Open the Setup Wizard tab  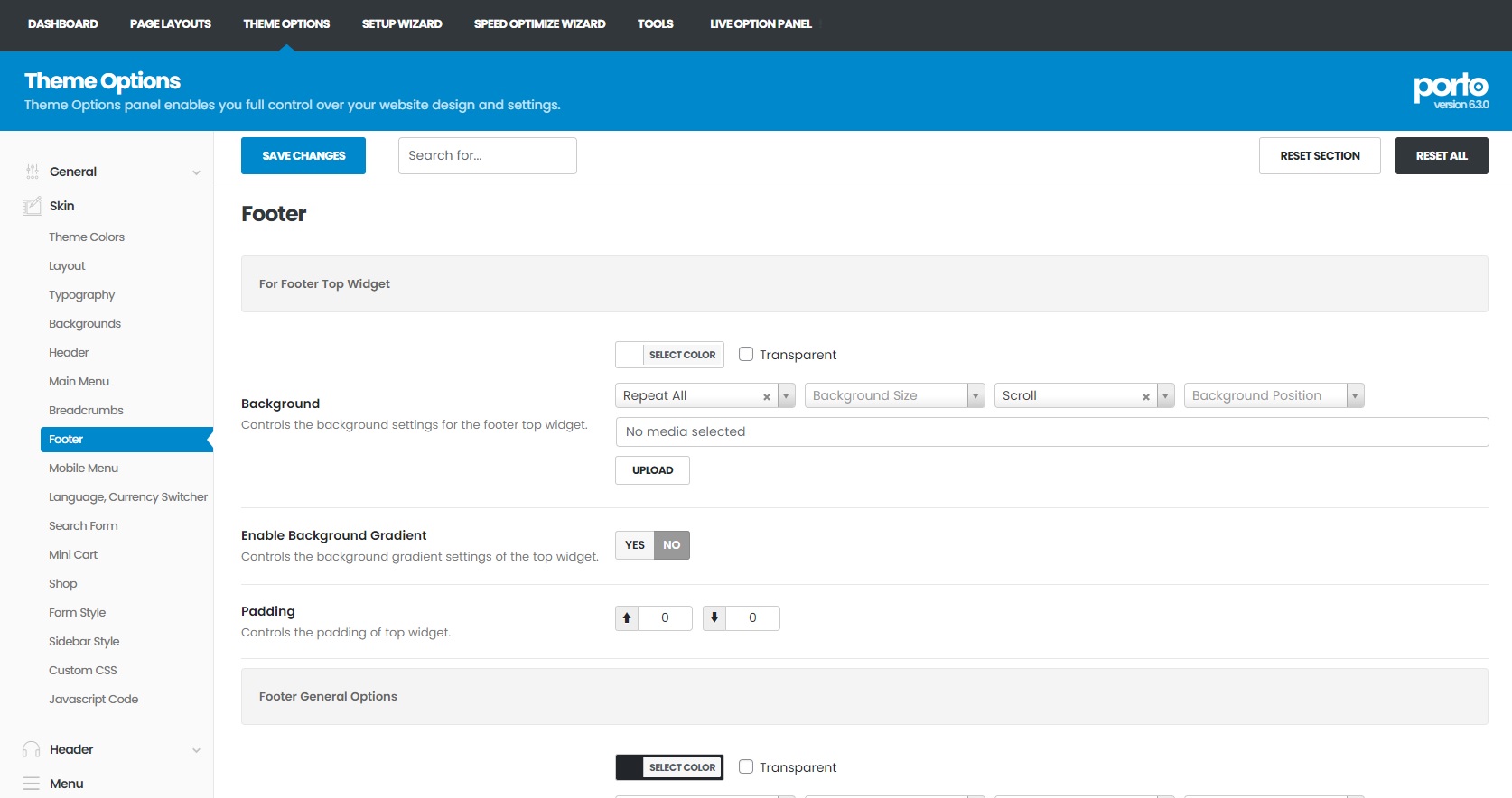tap(402, 24)
